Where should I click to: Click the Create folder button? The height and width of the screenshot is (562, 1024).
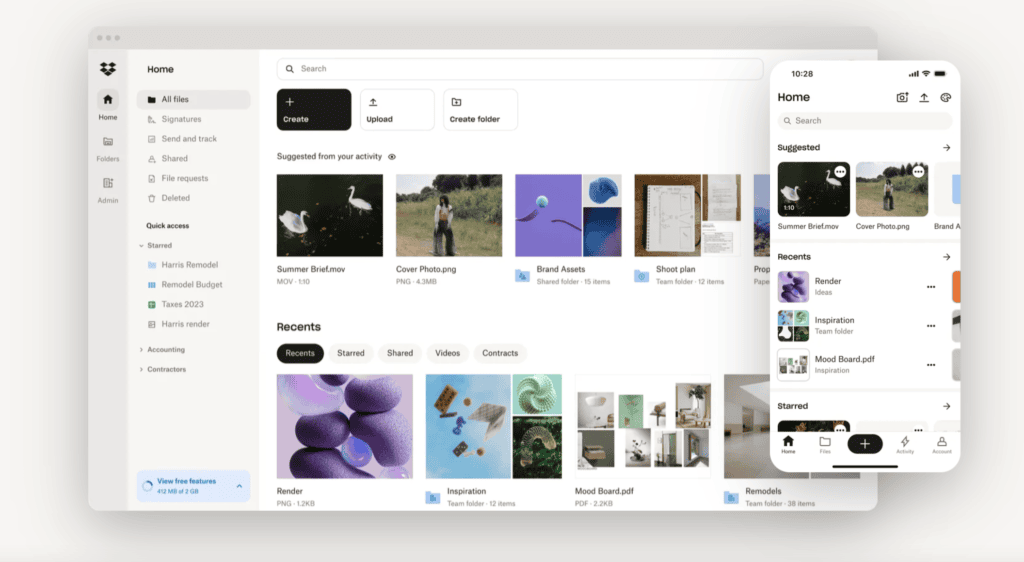pyautogui.click(x=480, y=110)
